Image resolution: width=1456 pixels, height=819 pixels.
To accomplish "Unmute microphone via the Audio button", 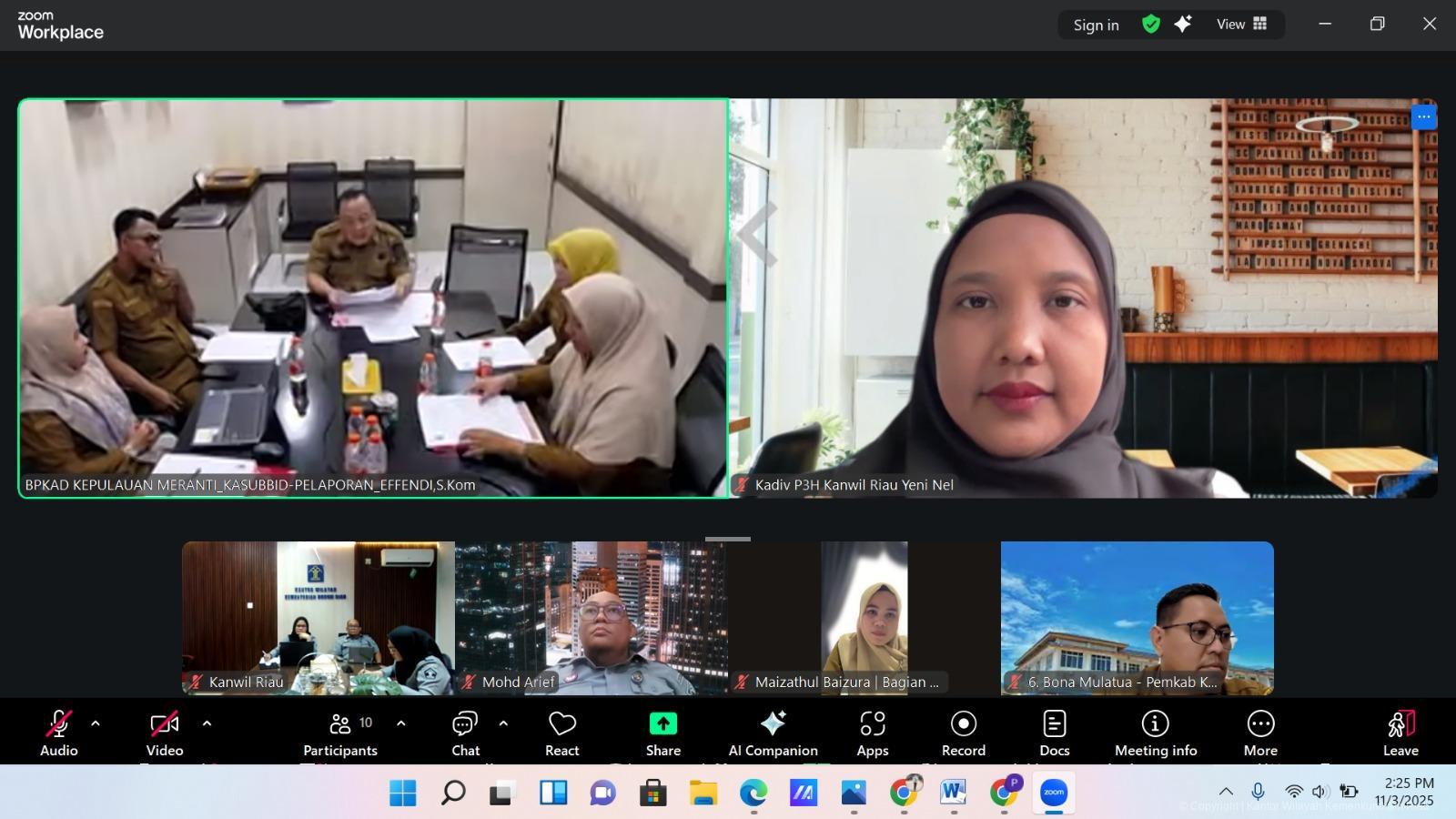I will click(58, 733).
